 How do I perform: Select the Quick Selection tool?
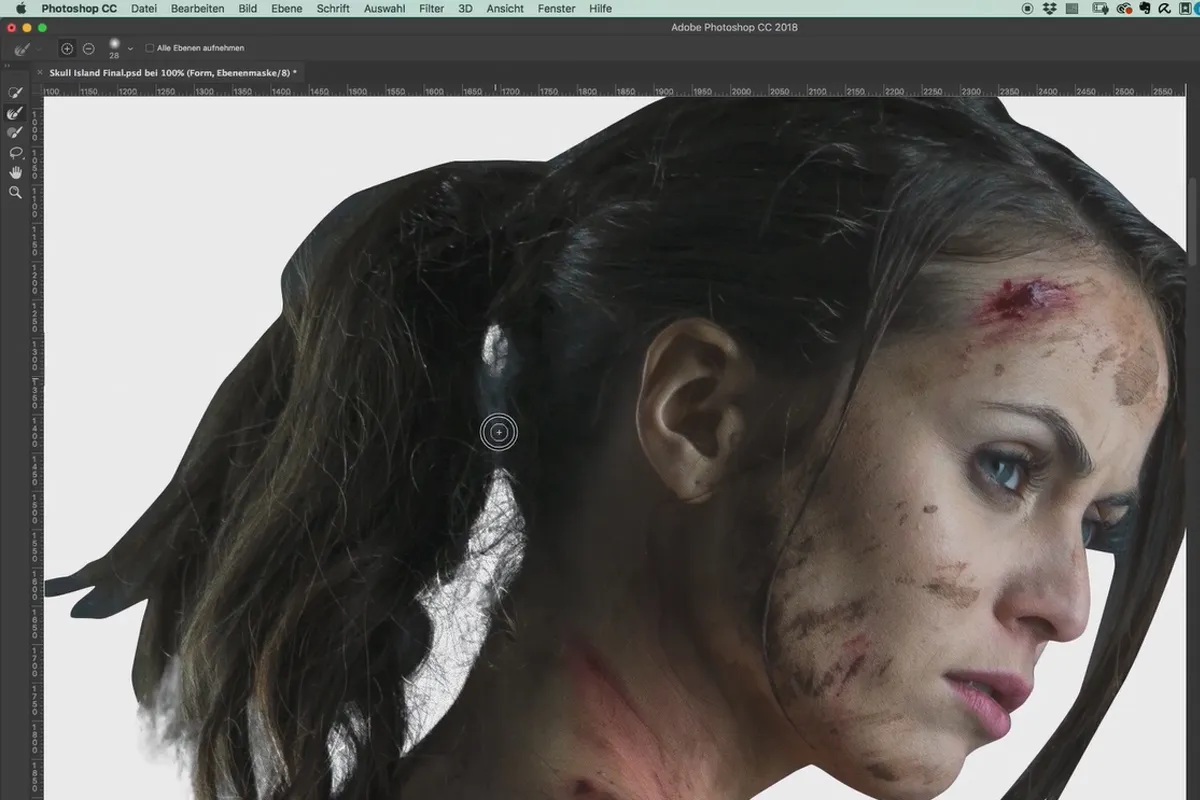point(15,92)
